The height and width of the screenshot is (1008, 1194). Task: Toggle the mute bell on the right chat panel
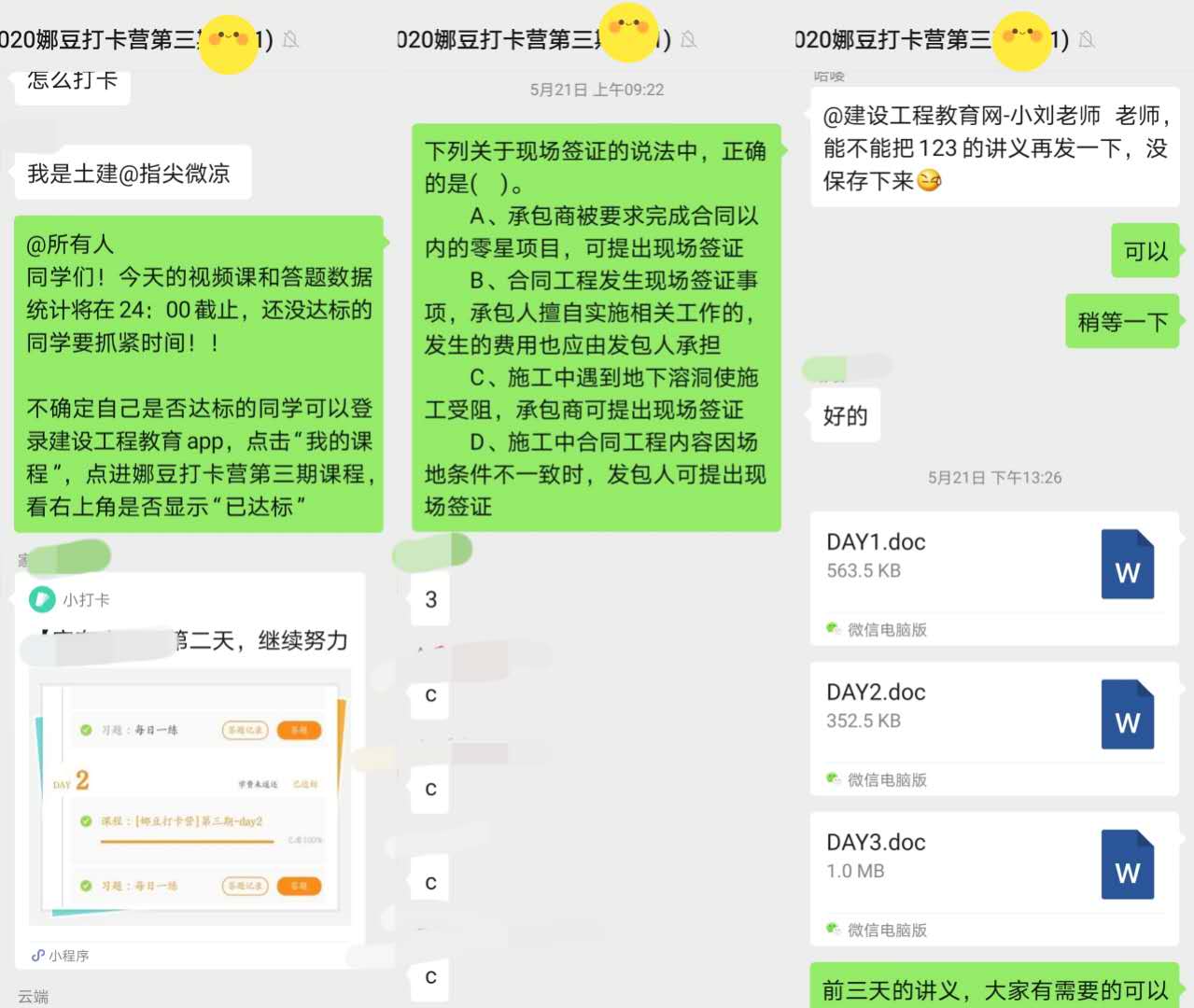[x=1086, y=41]
